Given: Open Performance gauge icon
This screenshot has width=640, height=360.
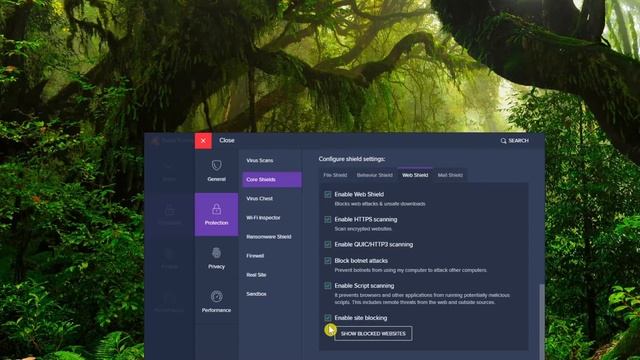Looking at the screenshot, I should point(216,296).
